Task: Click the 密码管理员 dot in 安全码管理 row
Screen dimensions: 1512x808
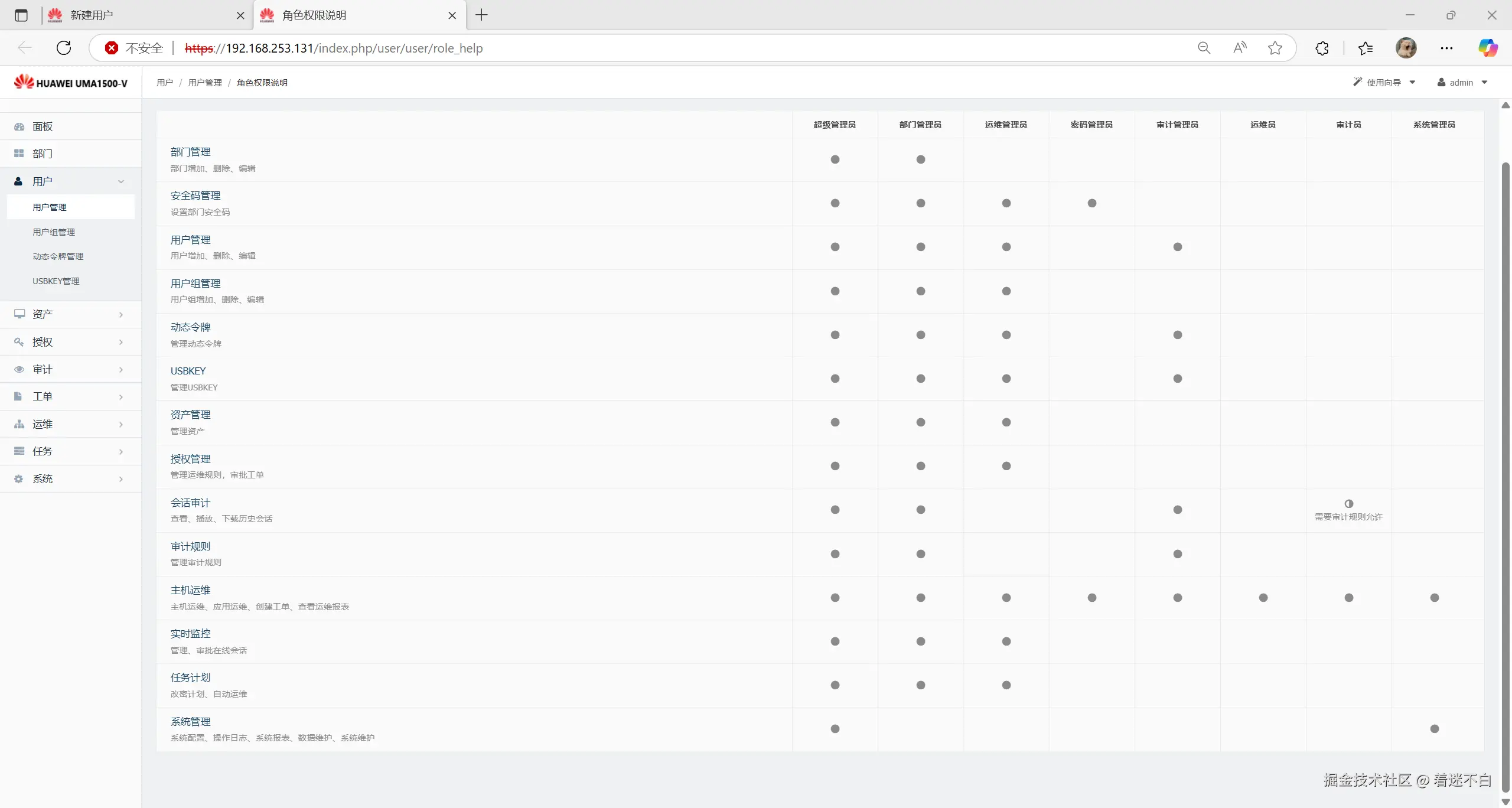Action: [1091, 203]
